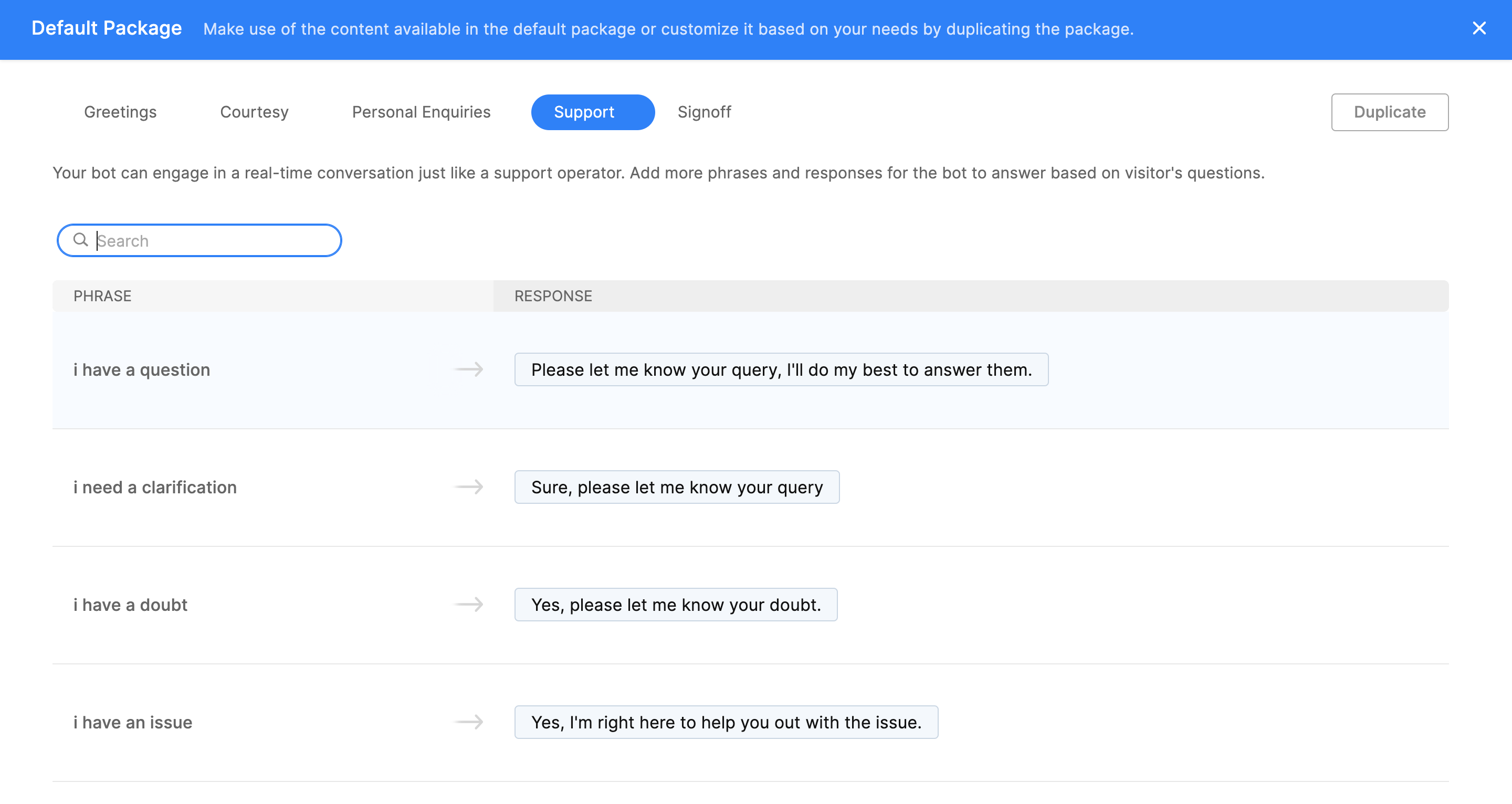Focus the Search input field
This screenshot has height=804, width=1512.
(214, 240)
